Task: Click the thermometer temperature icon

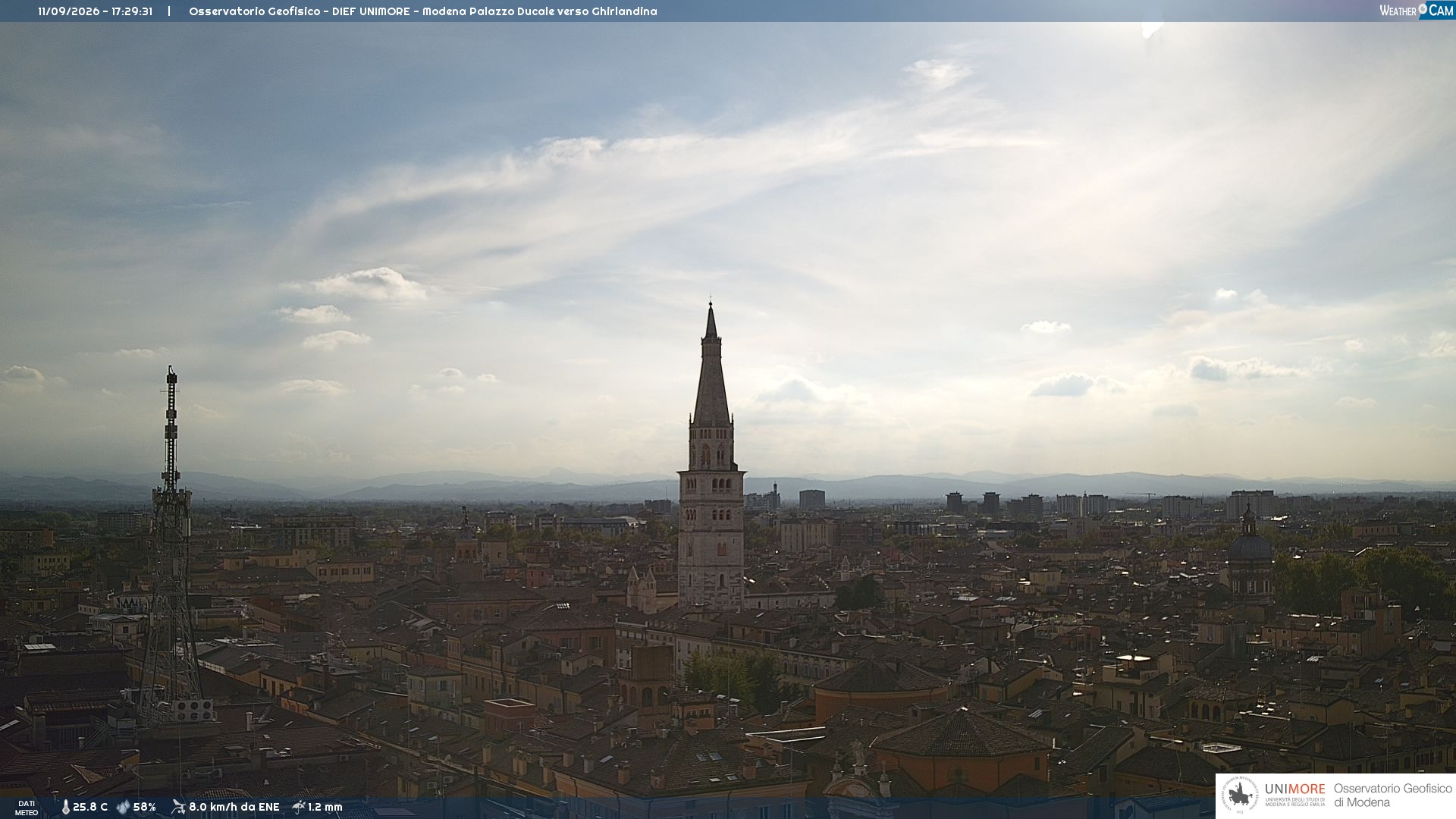Action: [65, 808]
